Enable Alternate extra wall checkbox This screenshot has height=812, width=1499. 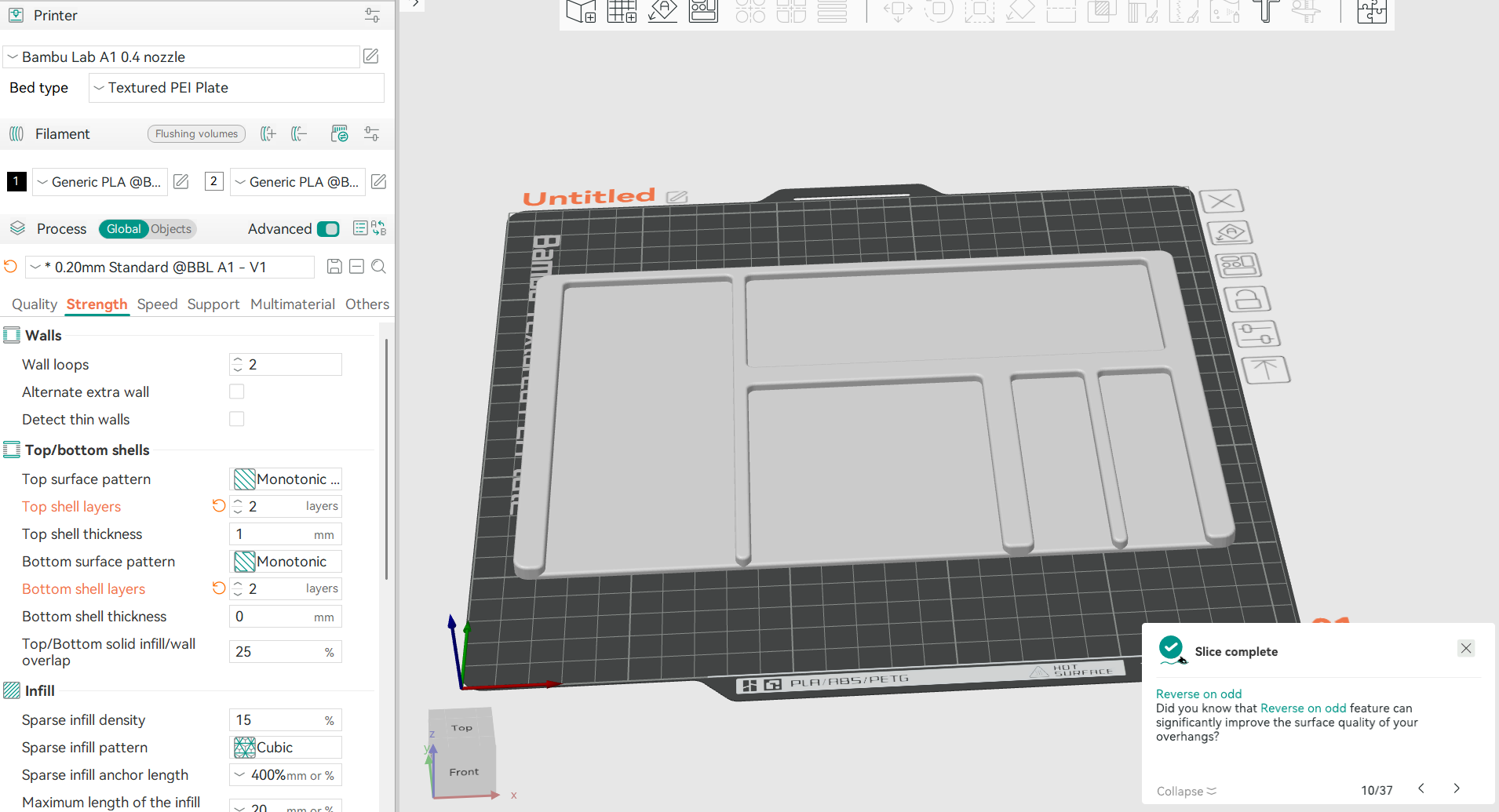coord(237,391)
